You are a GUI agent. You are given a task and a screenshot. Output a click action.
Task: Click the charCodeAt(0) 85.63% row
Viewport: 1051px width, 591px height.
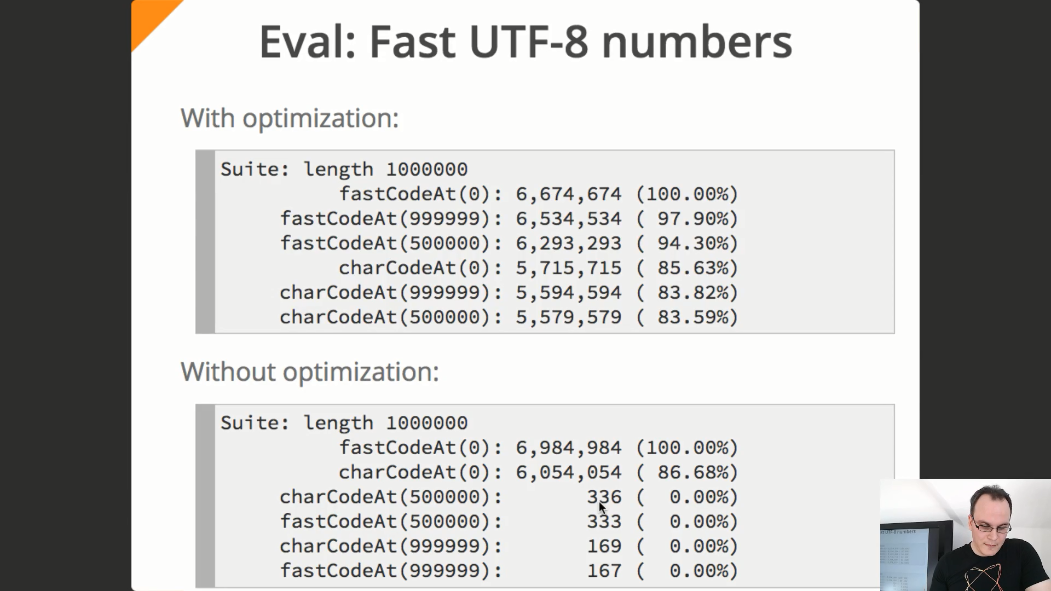[x=538, y=268]
